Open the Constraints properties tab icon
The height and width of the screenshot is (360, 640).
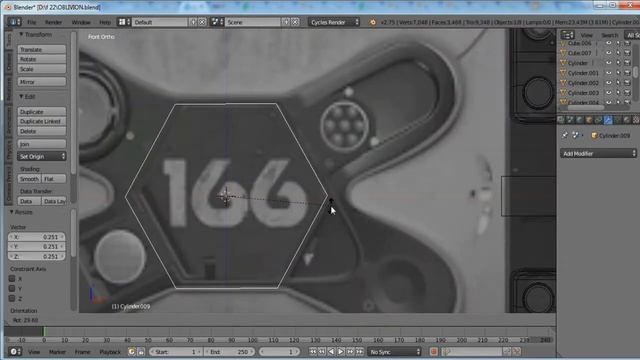598,120
